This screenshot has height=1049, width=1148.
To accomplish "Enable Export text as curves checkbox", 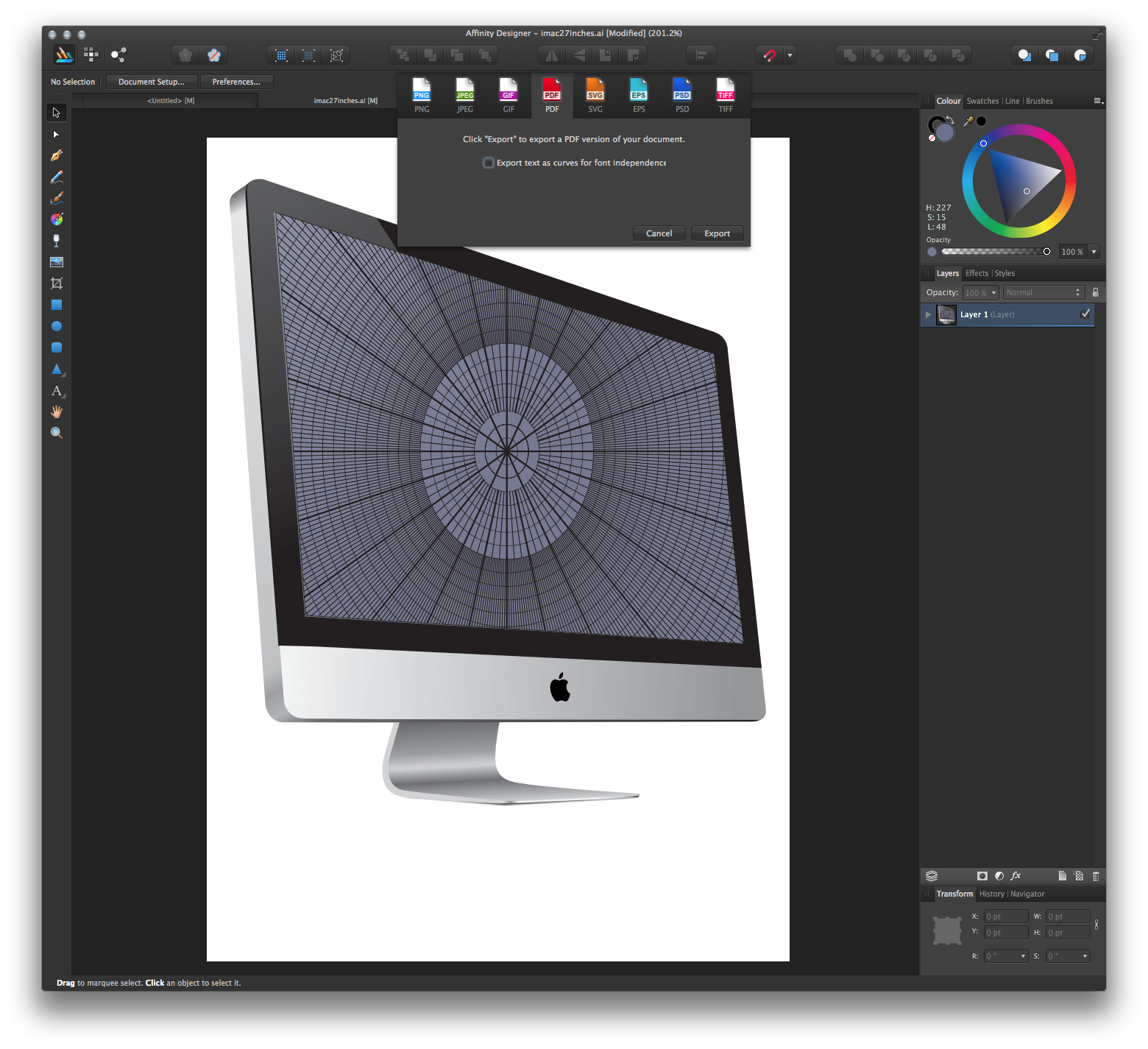I will (x=489, y=163).
